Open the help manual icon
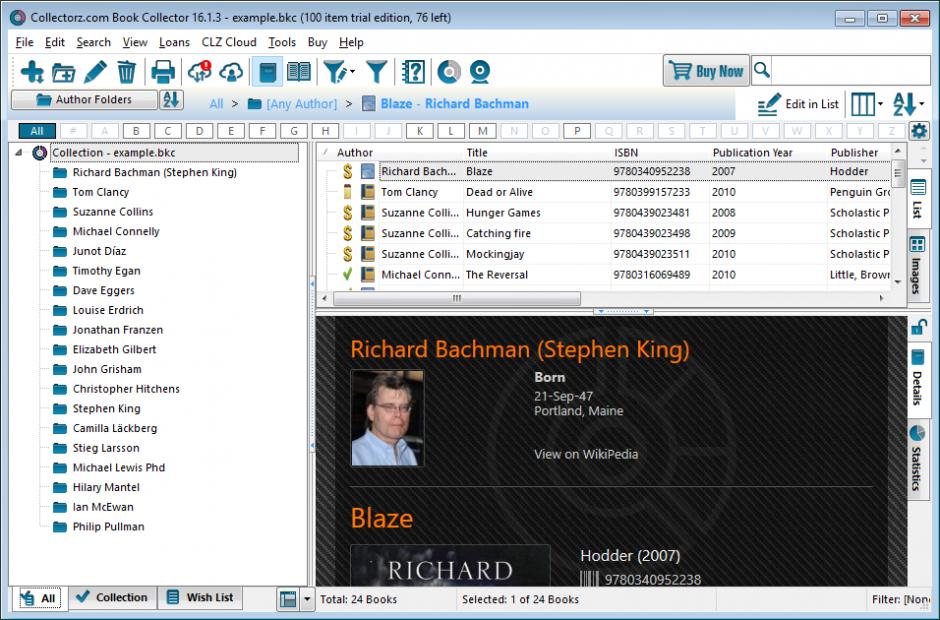Viewport: 940px width, 620px height. coord(414,72)
